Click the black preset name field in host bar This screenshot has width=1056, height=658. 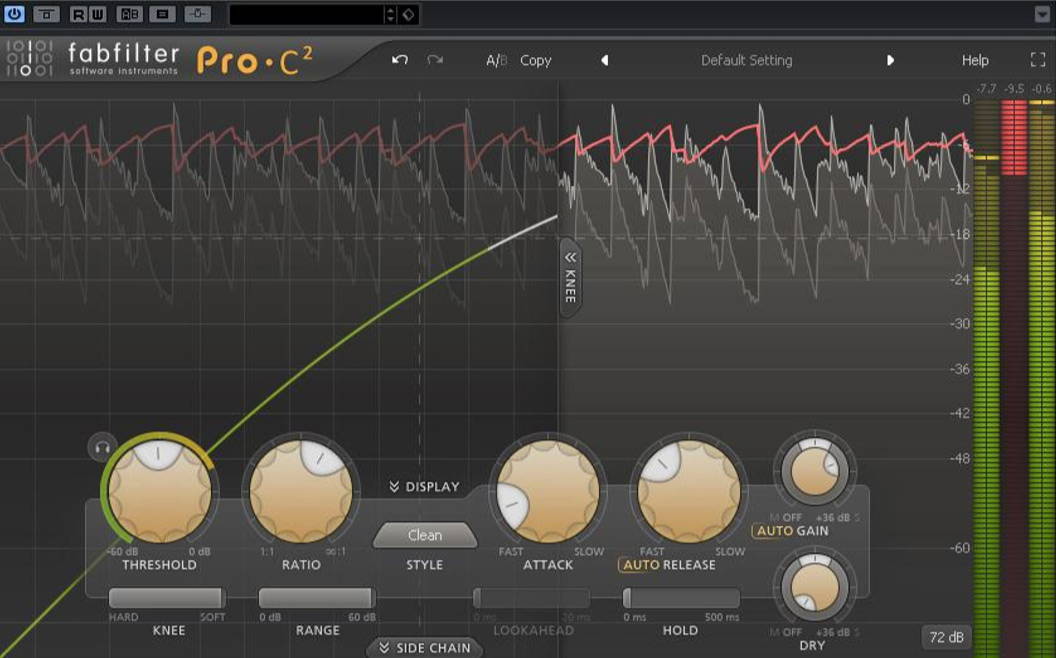(x=306, y=15)
